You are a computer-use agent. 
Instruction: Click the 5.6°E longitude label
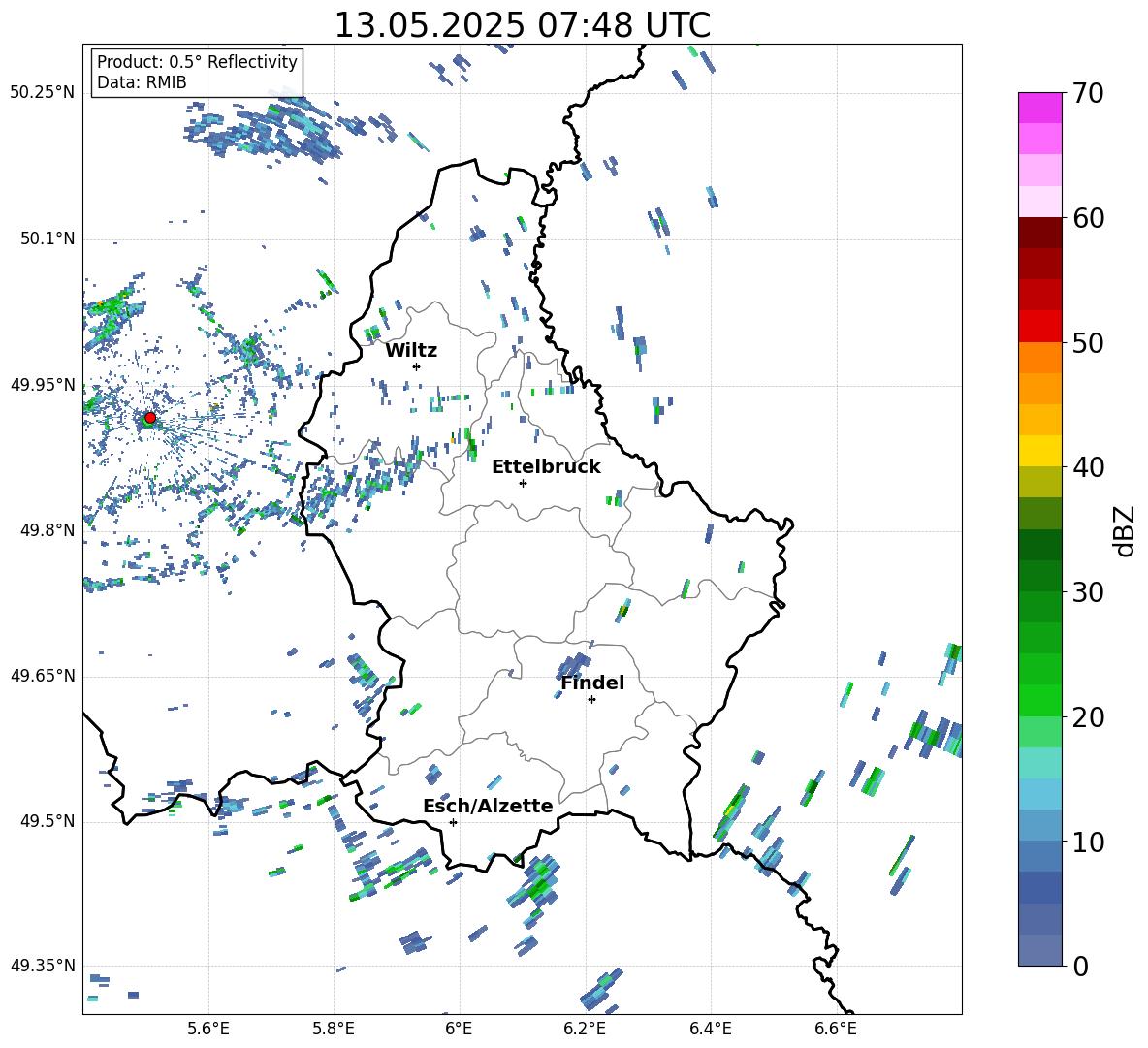pos(208,1029)
